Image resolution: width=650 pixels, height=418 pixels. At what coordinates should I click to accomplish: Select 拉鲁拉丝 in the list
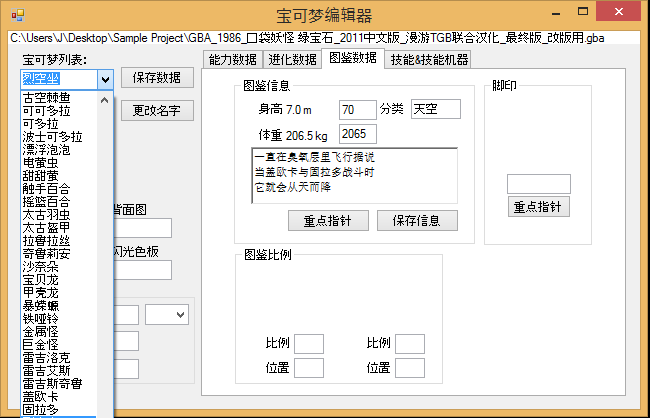tap(59, 241)
